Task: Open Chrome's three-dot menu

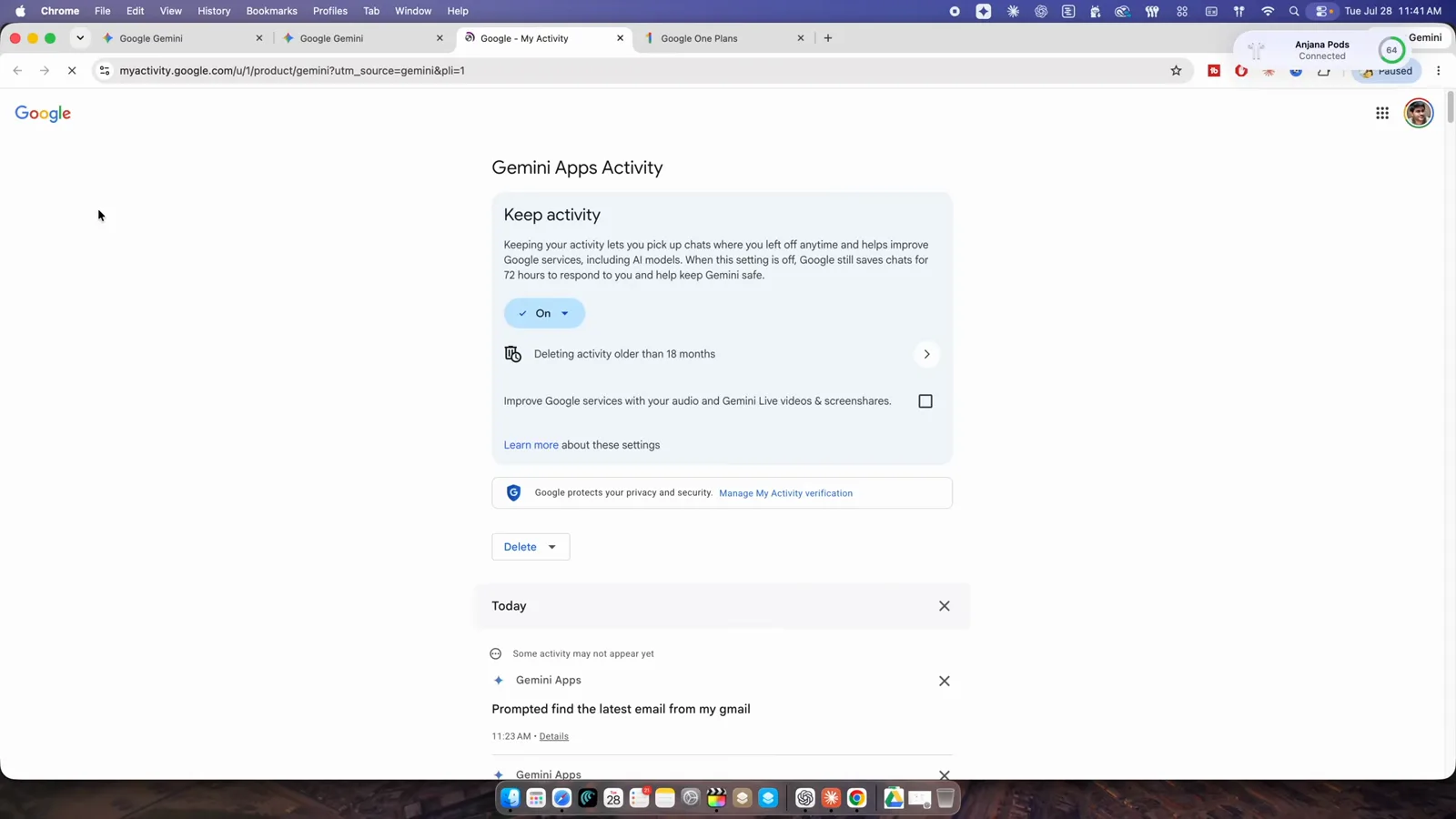Action: pos(1438,70)
